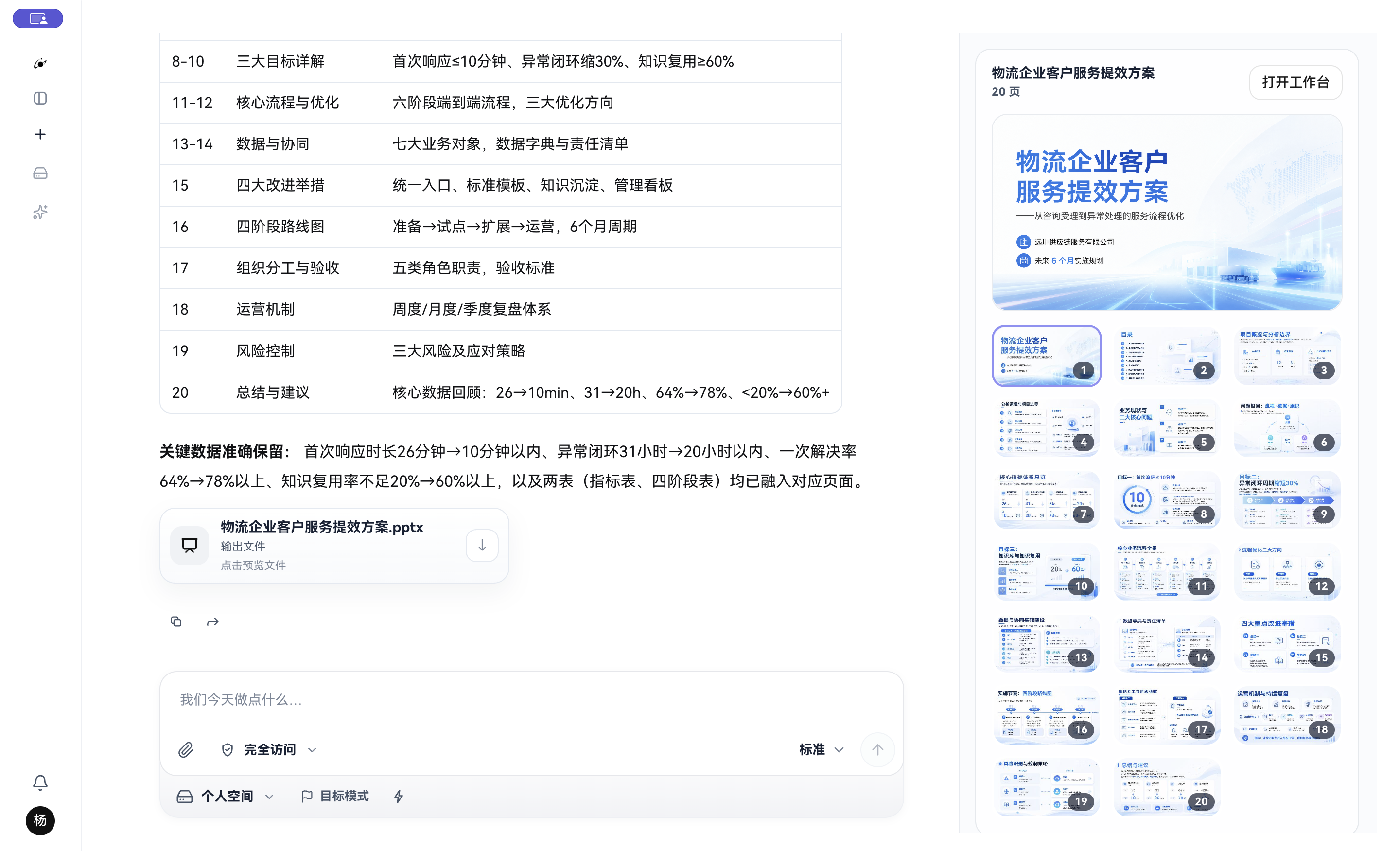Click table cell 总结与建议
Screen dimensions: 1400x851
(273, 392)
